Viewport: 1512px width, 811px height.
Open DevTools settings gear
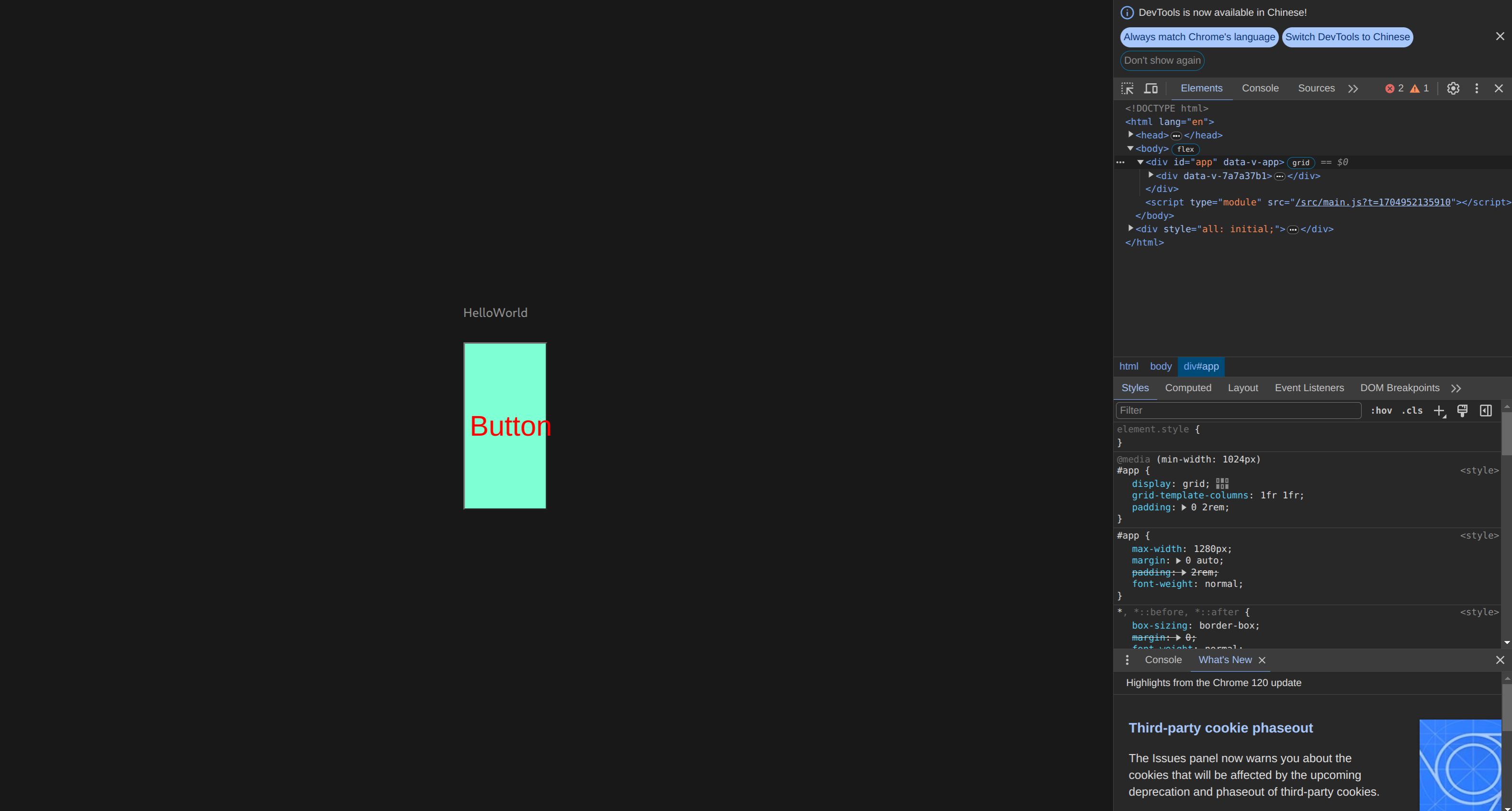(x=1453, y=89)
